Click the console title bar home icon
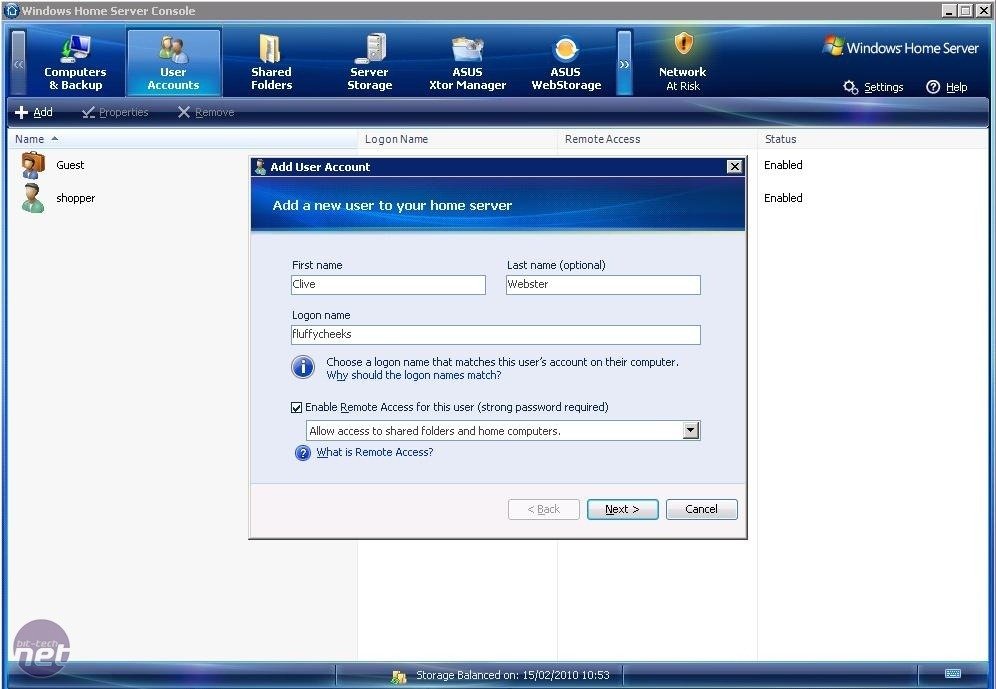 pyautogui.click(x=11, y=10)
